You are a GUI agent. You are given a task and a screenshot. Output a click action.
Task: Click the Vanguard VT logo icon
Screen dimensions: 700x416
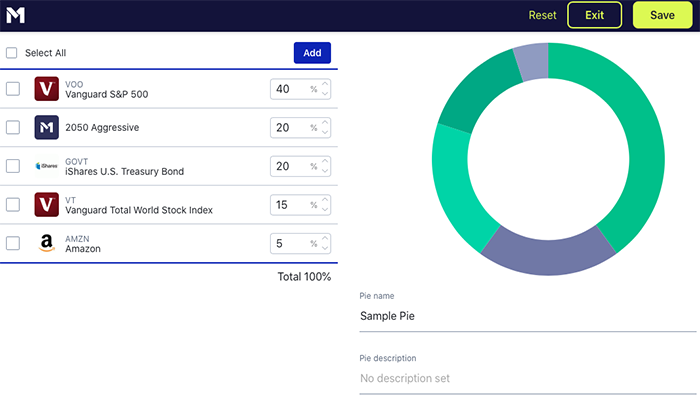46,204
